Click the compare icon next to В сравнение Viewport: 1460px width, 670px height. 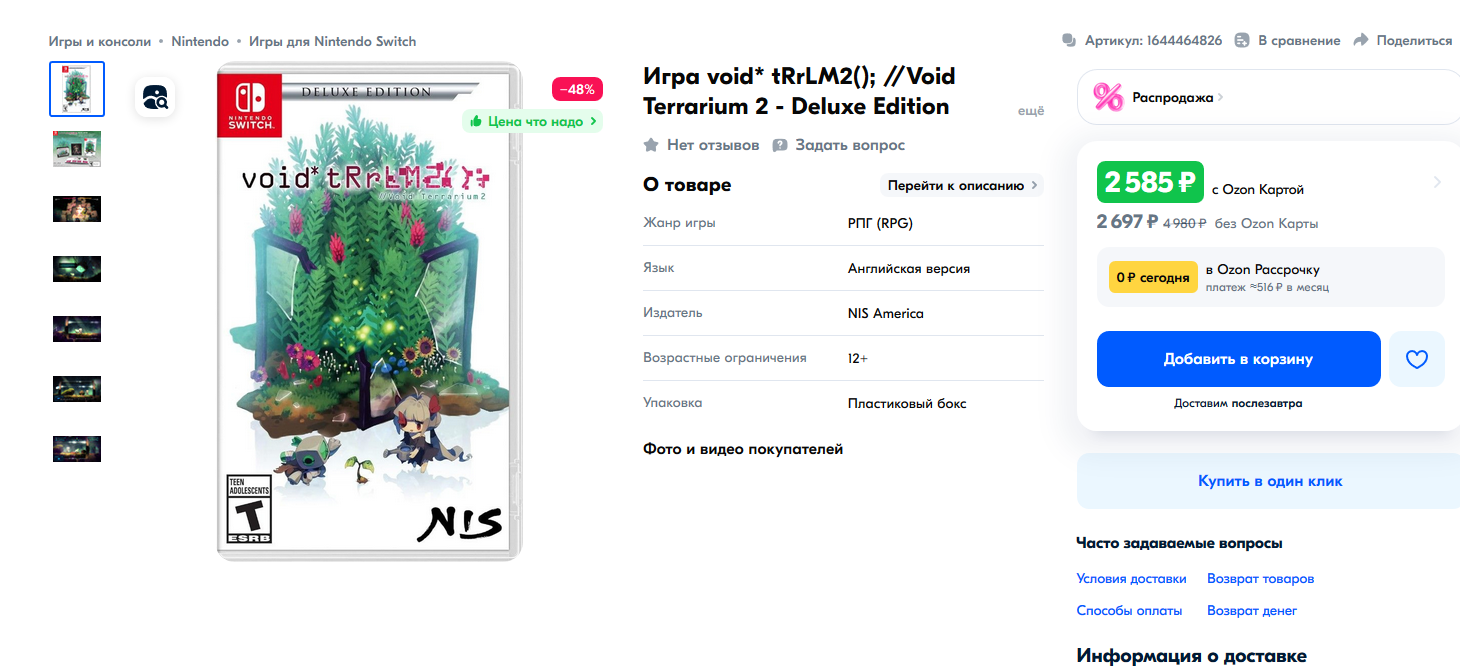coord(1242,40)
